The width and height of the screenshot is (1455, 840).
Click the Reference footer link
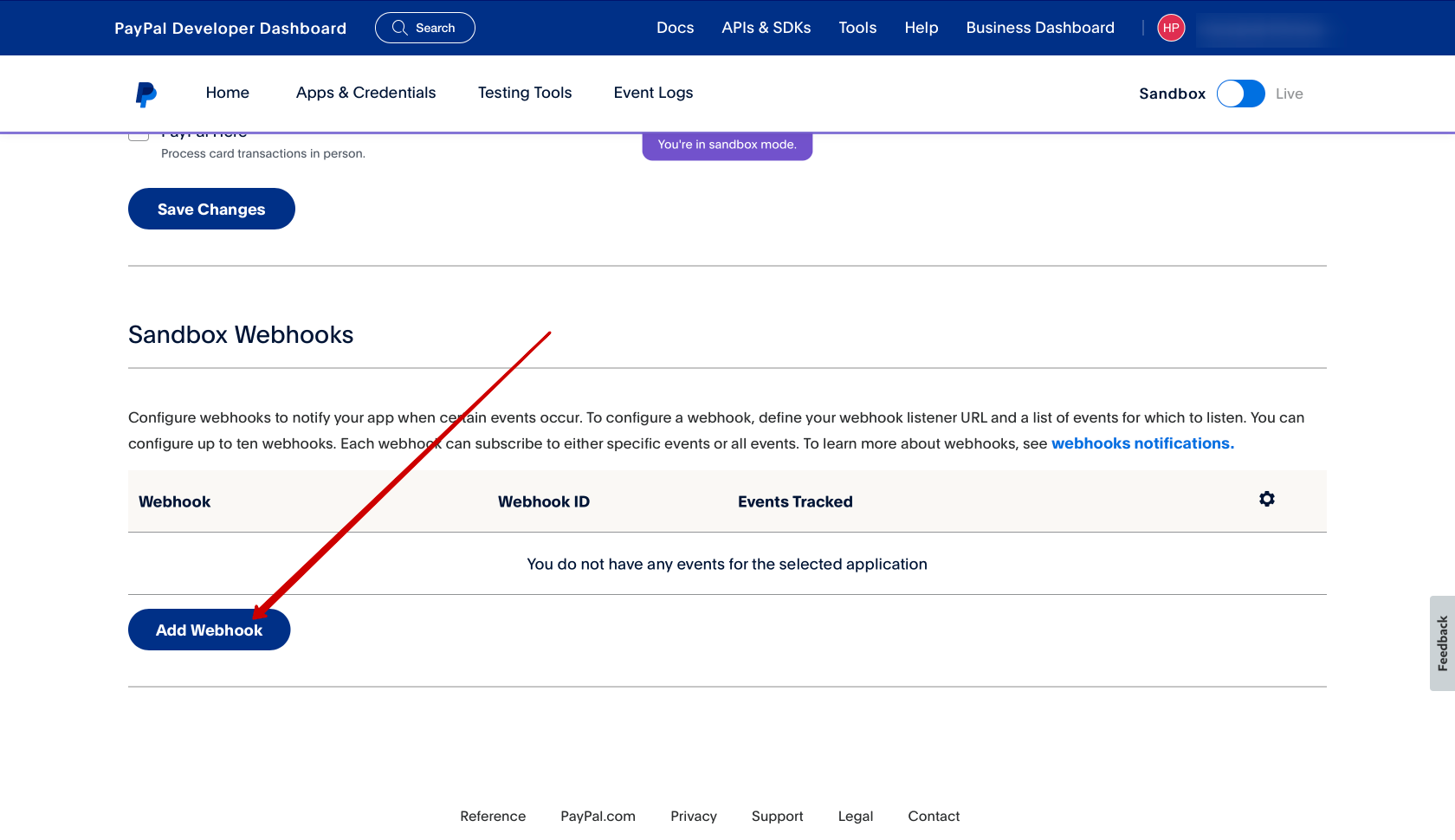[493, 816]
